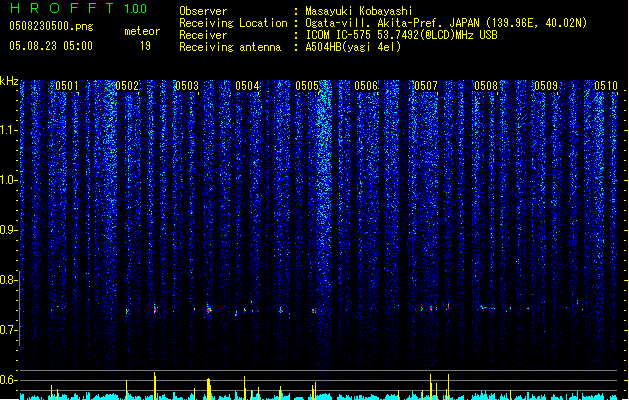The image size is (629, 400).
Task: Click the 1.0 kHz axis label
Action: coord(8,180)
